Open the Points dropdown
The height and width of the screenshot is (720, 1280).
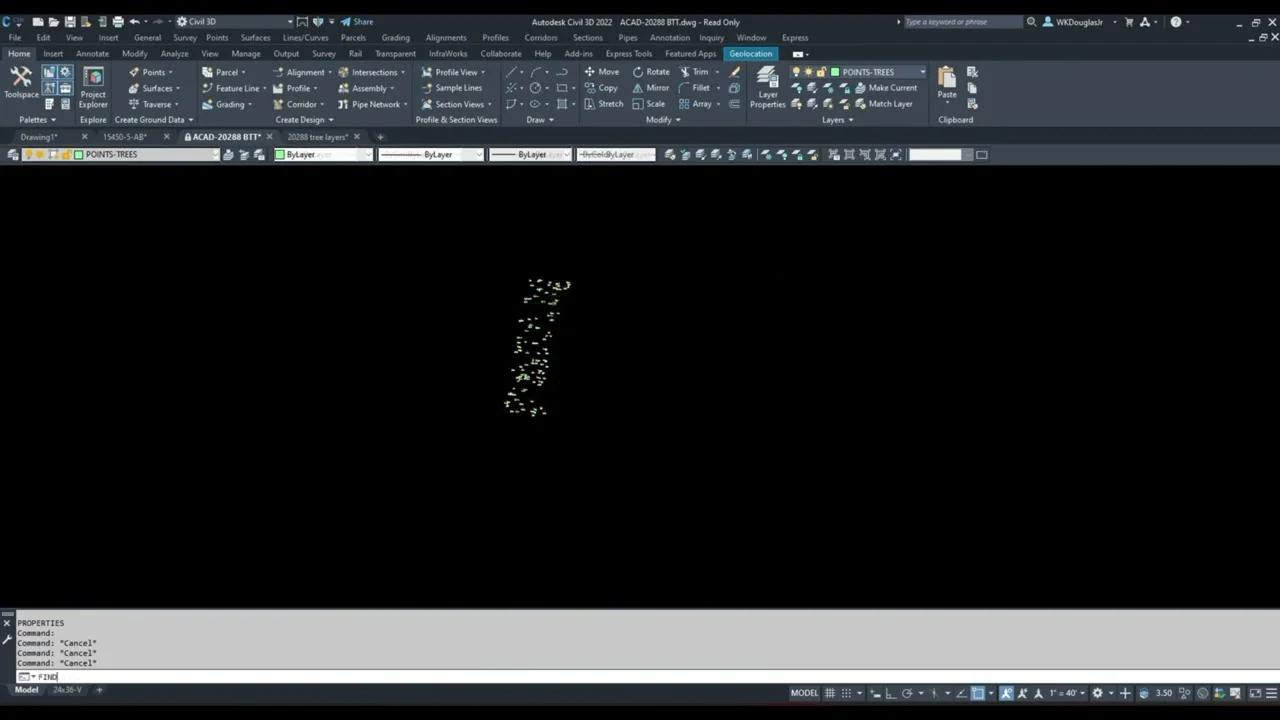tap(150, 72)
